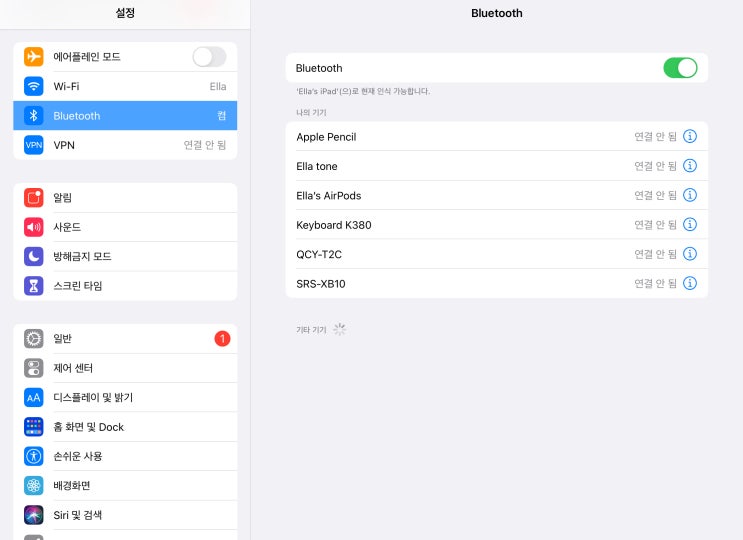Open 홈 화면 및 Dock settings
The height and width of the screenshot is (540, 743).
point(125,427)
